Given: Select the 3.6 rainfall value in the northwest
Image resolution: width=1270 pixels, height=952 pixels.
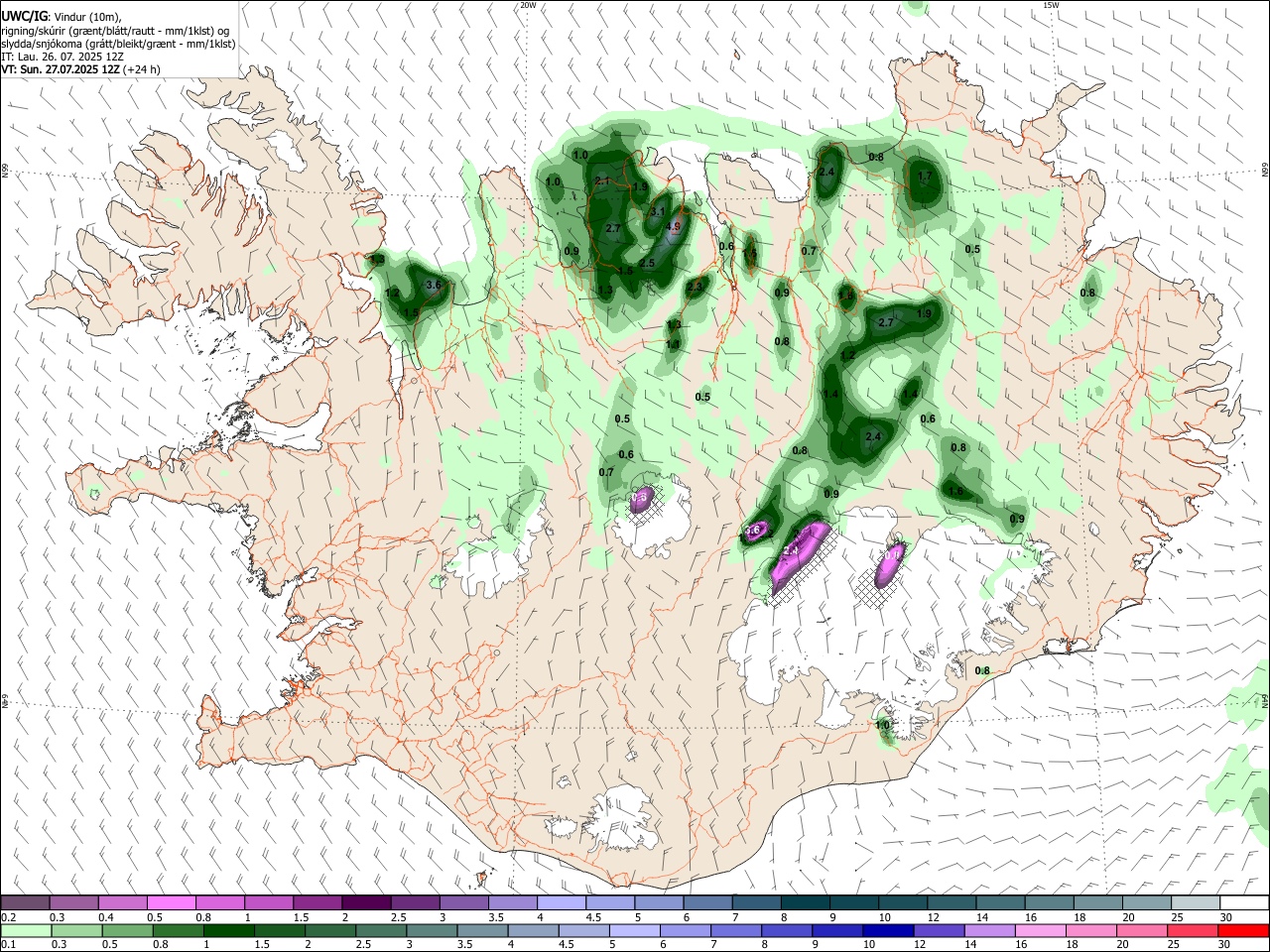Looking at the screenshot, I should click(x=433, y=285).
